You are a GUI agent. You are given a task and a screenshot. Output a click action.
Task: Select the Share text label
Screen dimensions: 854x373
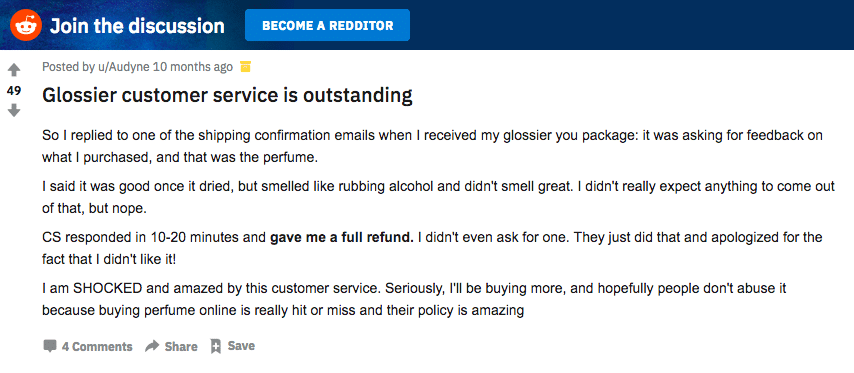click(181, 346)
